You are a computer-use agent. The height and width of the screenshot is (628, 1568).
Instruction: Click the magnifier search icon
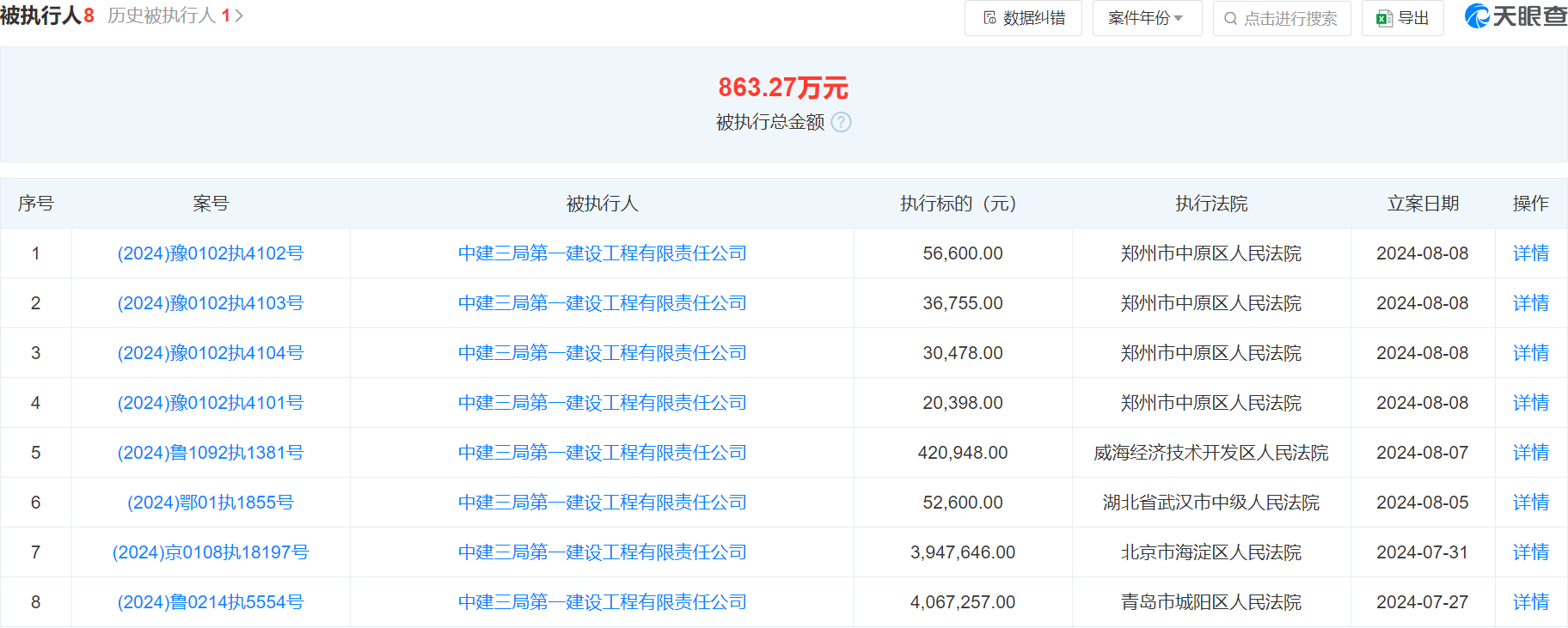[x=1231, y=18]
